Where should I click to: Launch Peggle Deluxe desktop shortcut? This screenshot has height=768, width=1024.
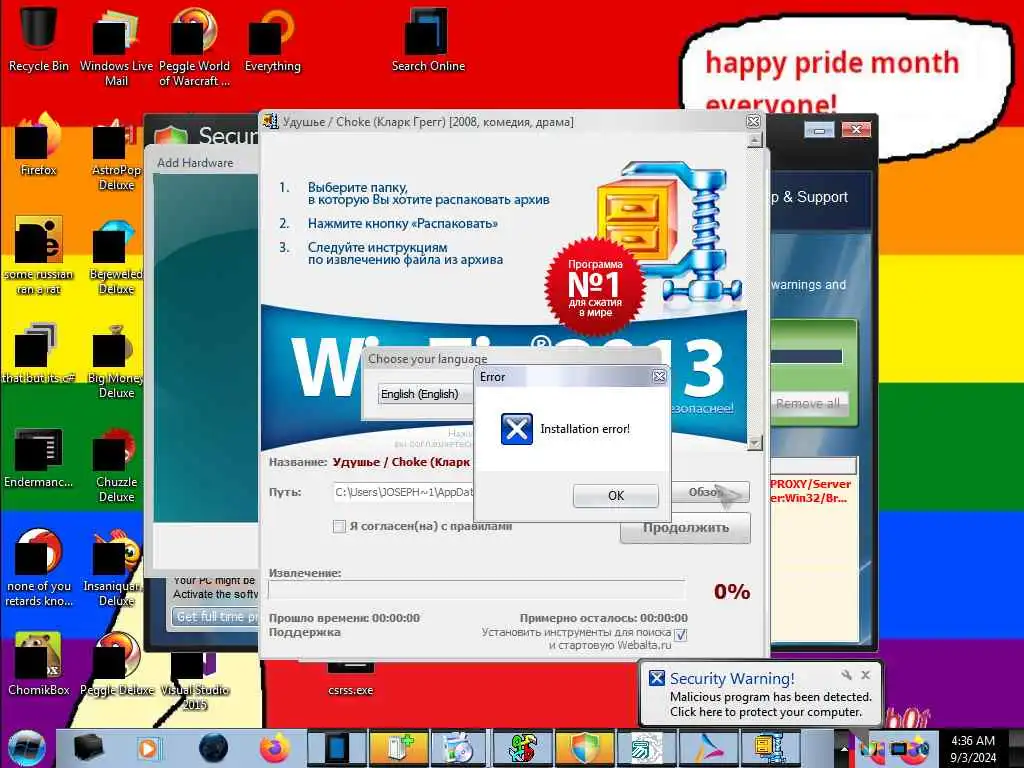pyautogui.click(x=116, y=663)
